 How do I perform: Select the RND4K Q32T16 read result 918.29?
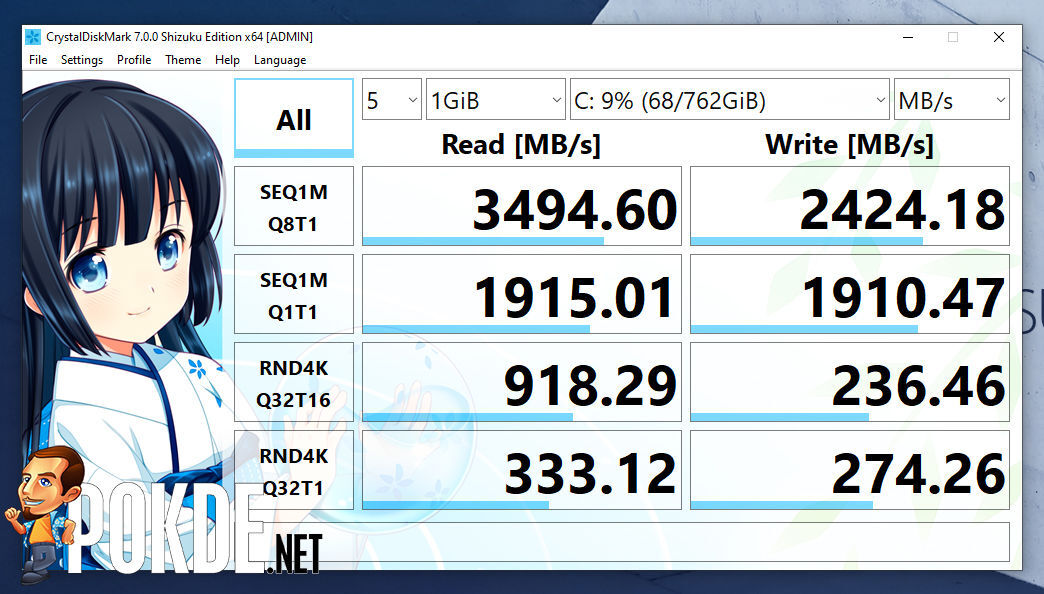point(522,382)
